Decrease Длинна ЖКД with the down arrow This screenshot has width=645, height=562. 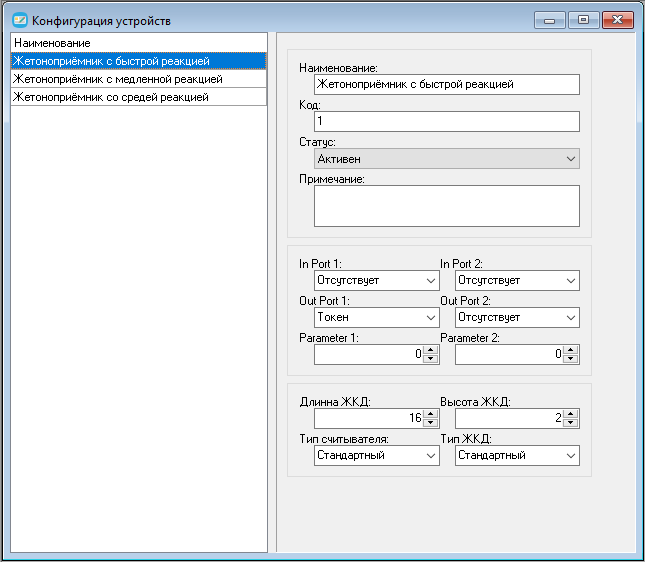click(430, 423)
